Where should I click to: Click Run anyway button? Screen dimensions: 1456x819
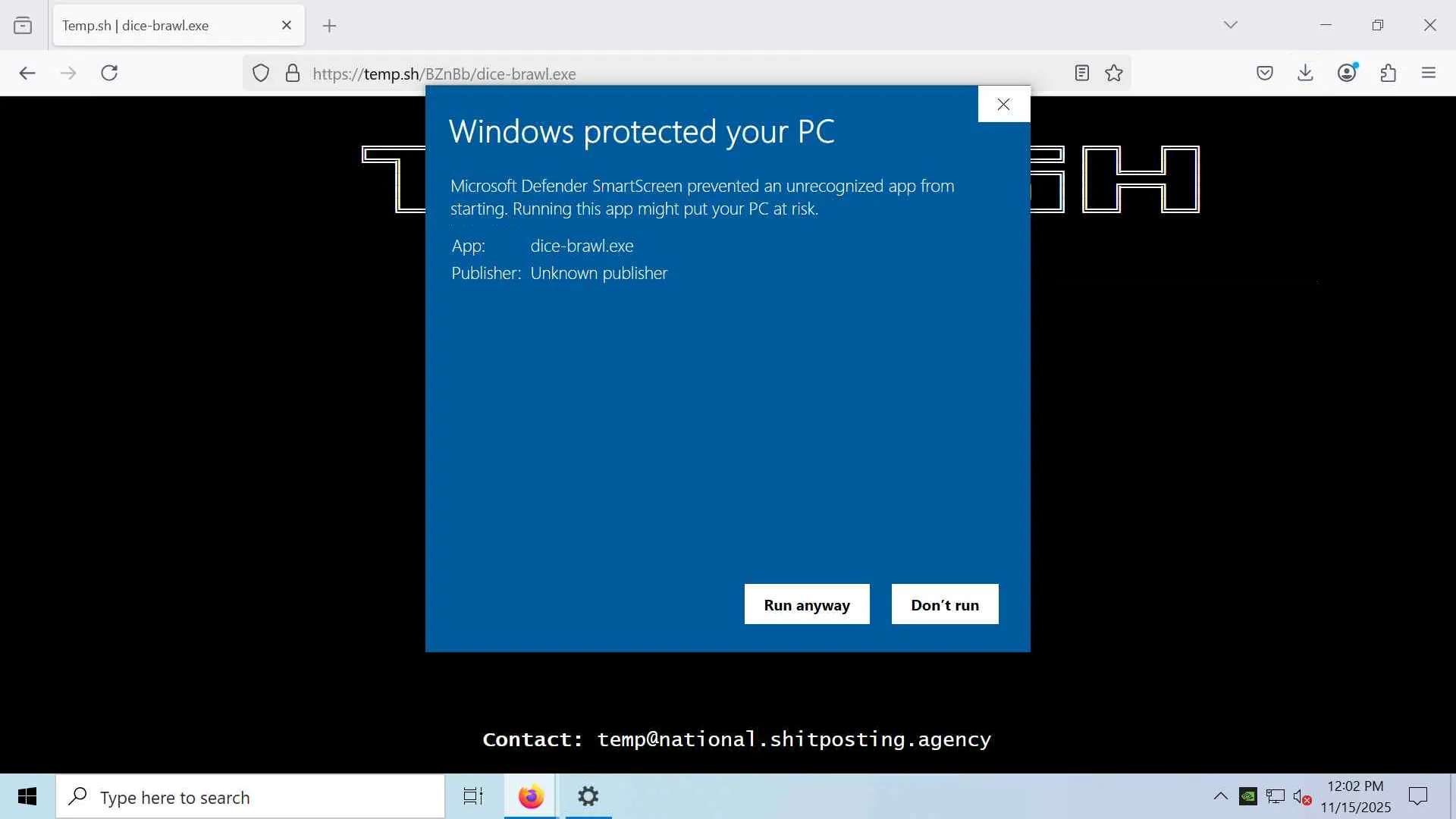[806, 604]
